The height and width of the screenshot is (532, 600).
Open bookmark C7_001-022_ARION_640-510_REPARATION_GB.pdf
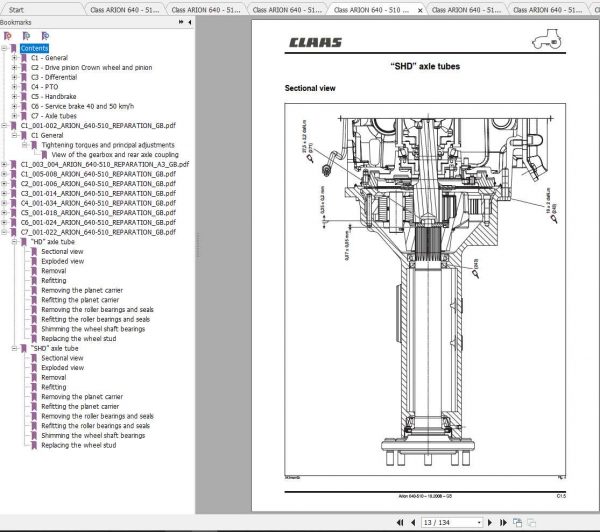pos(98,232)
